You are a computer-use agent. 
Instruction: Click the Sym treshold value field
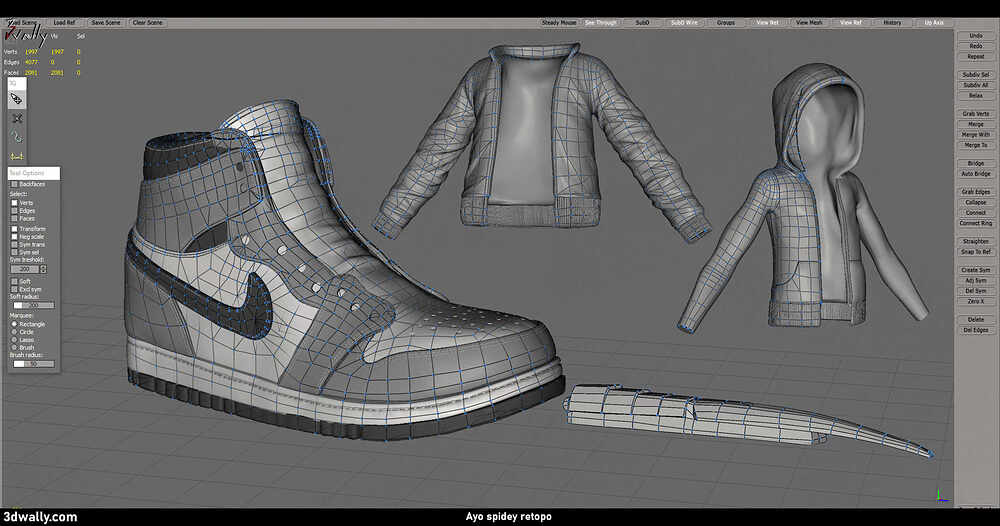(x=25, y=269)
